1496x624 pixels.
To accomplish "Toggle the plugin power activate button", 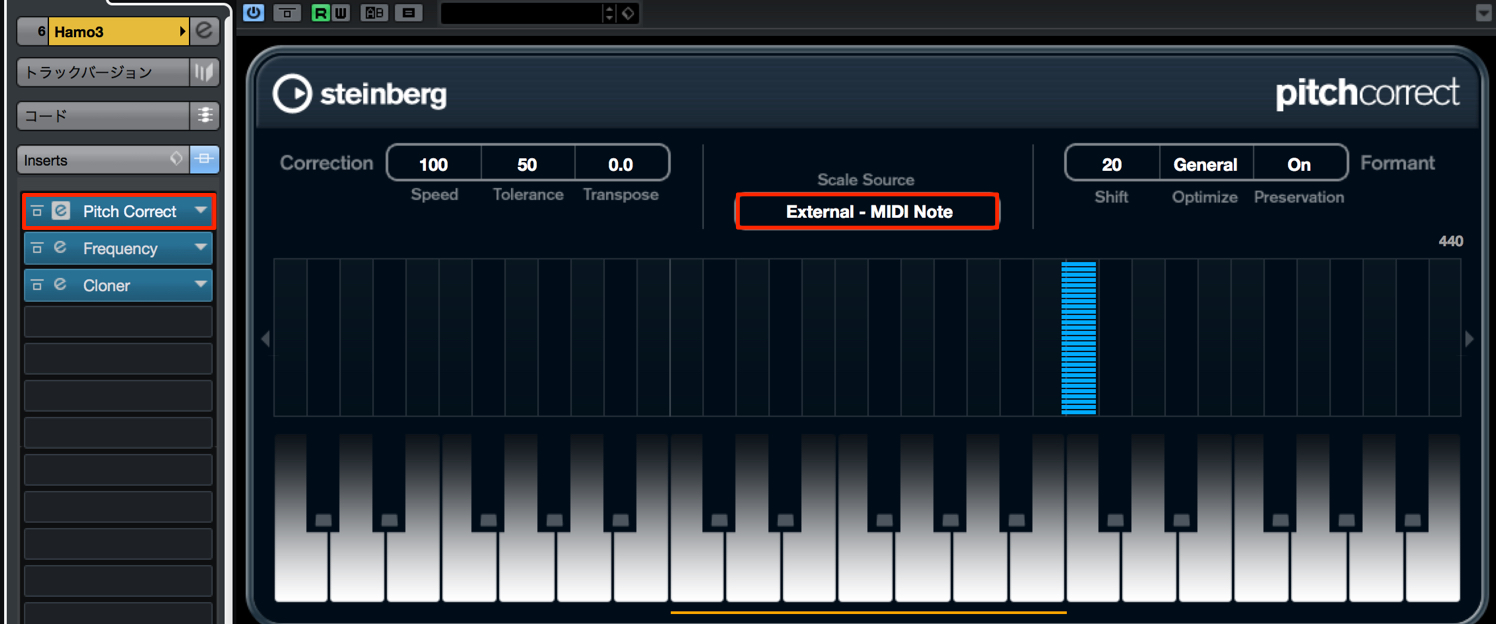I will 253,13.
